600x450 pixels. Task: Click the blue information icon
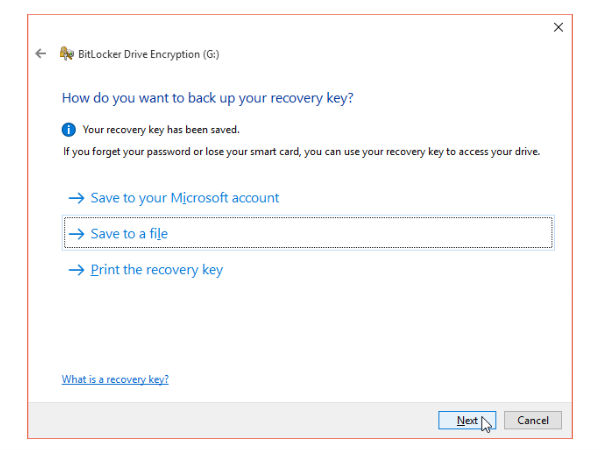[68, 130]
